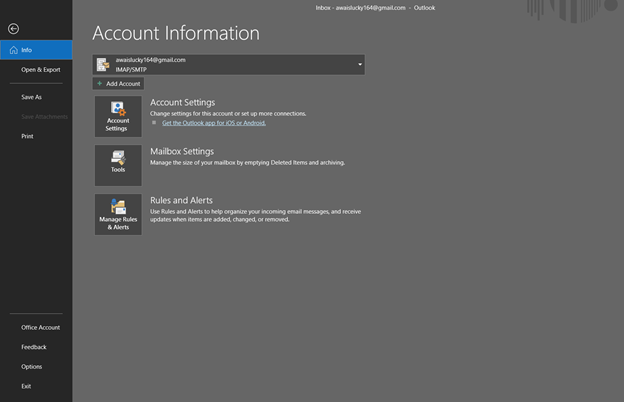The height and width of the screenshot is (402, 624).
Task: Click 'Manage the size of your mailbox' description
Action: coord(247,163)
